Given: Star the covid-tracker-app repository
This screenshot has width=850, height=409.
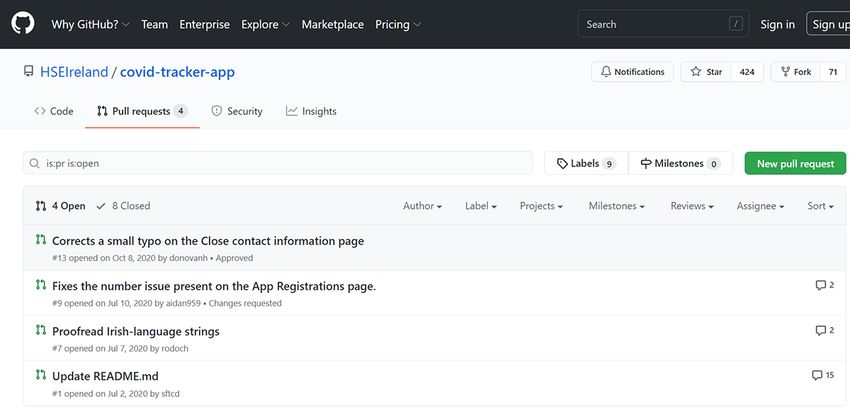Looking at the screenshot, I should point(706,72).
